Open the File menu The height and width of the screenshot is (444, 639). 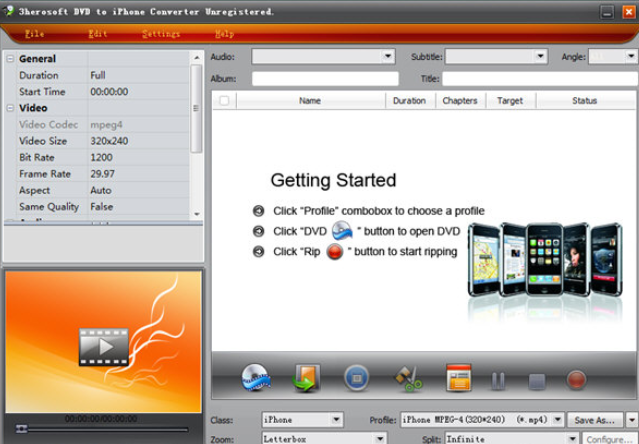click(x=35, y=34)
